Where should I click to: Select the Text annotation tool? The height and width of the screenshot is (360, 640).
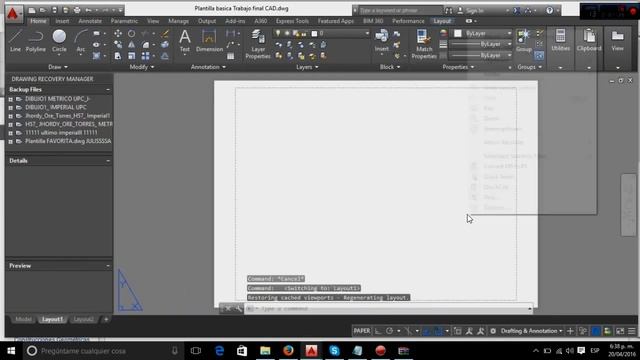pyautogui.click(x=185, y=41)
